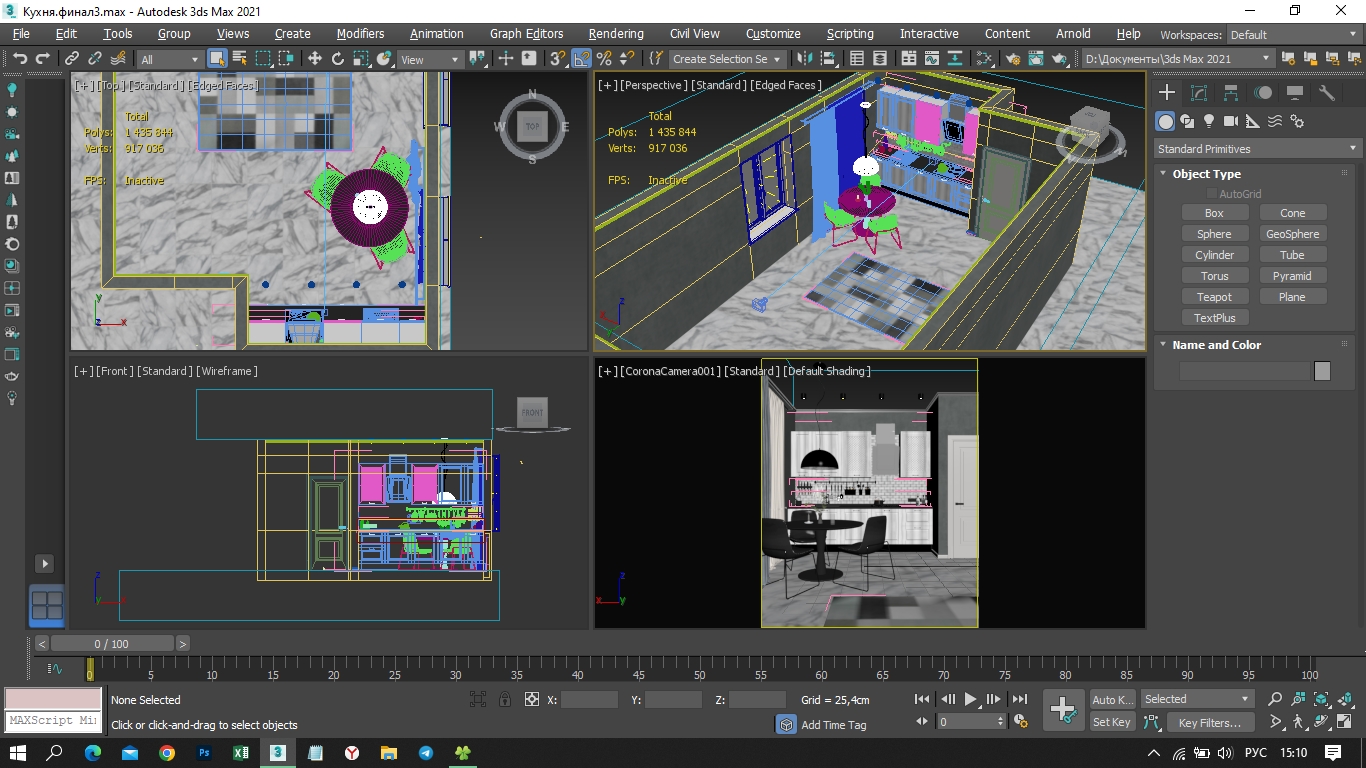The image size is (1366, 768).
Task: Open the selection filter 'All' dropdown
Action: (x=169, y=60)
